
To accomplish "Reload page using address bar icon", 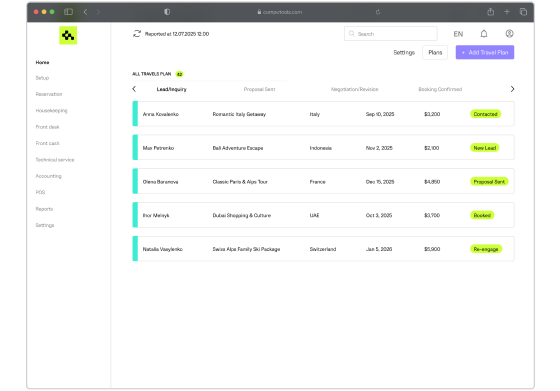I will click(378, 12).
